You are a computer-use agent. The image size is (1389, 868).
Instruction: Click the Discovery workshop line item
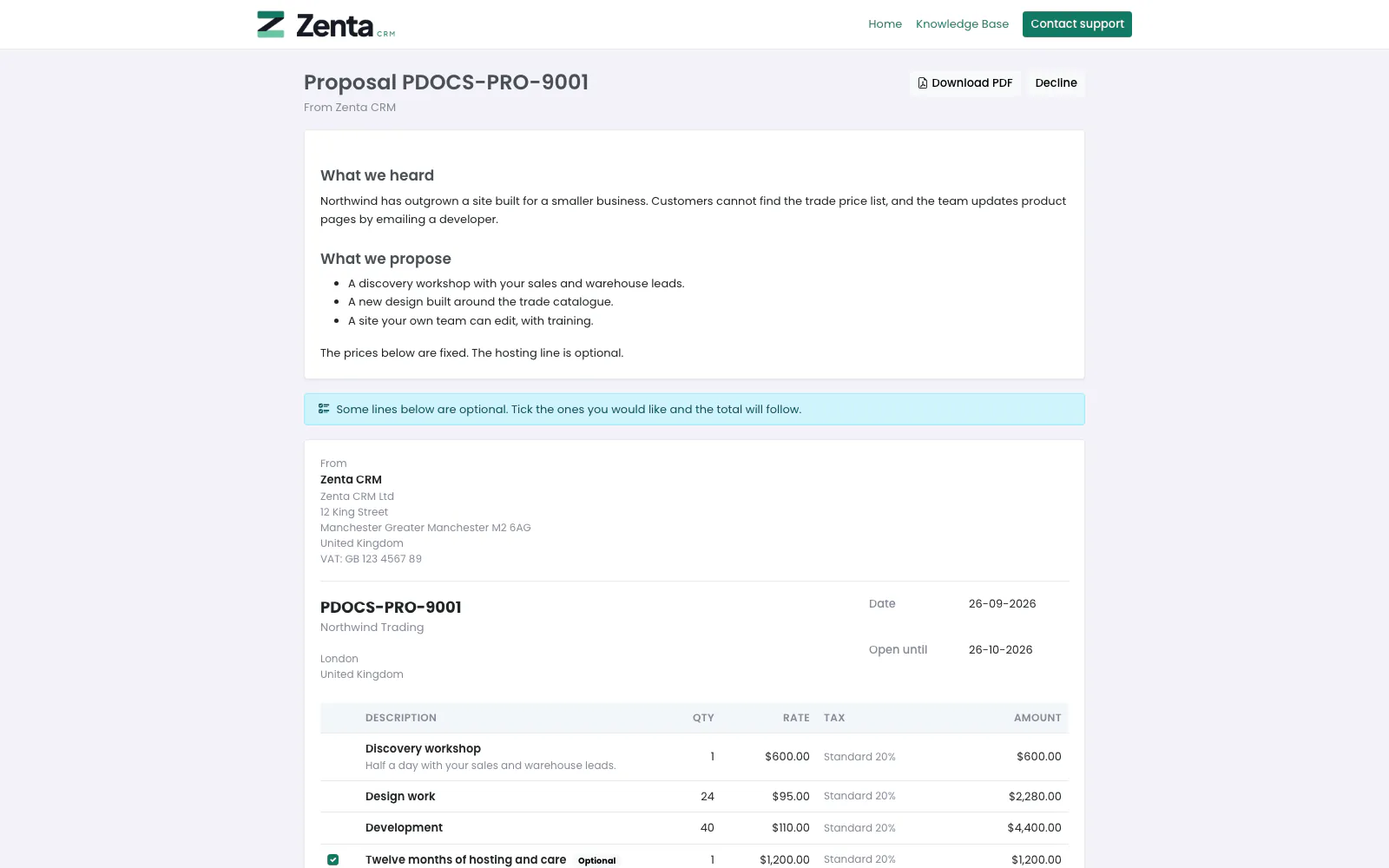[423, 749]
